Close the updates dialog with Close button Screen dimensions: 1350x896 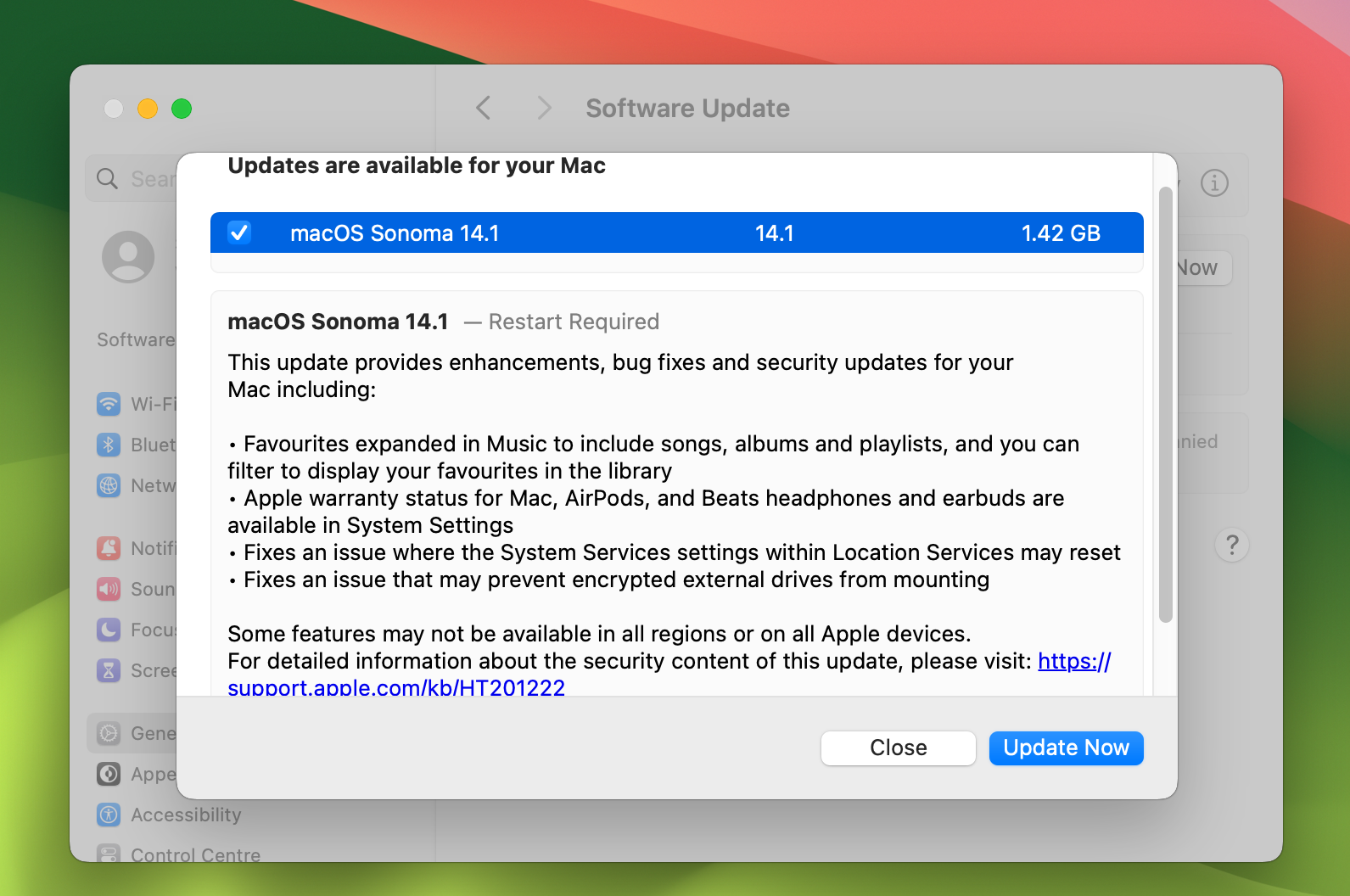898,748
